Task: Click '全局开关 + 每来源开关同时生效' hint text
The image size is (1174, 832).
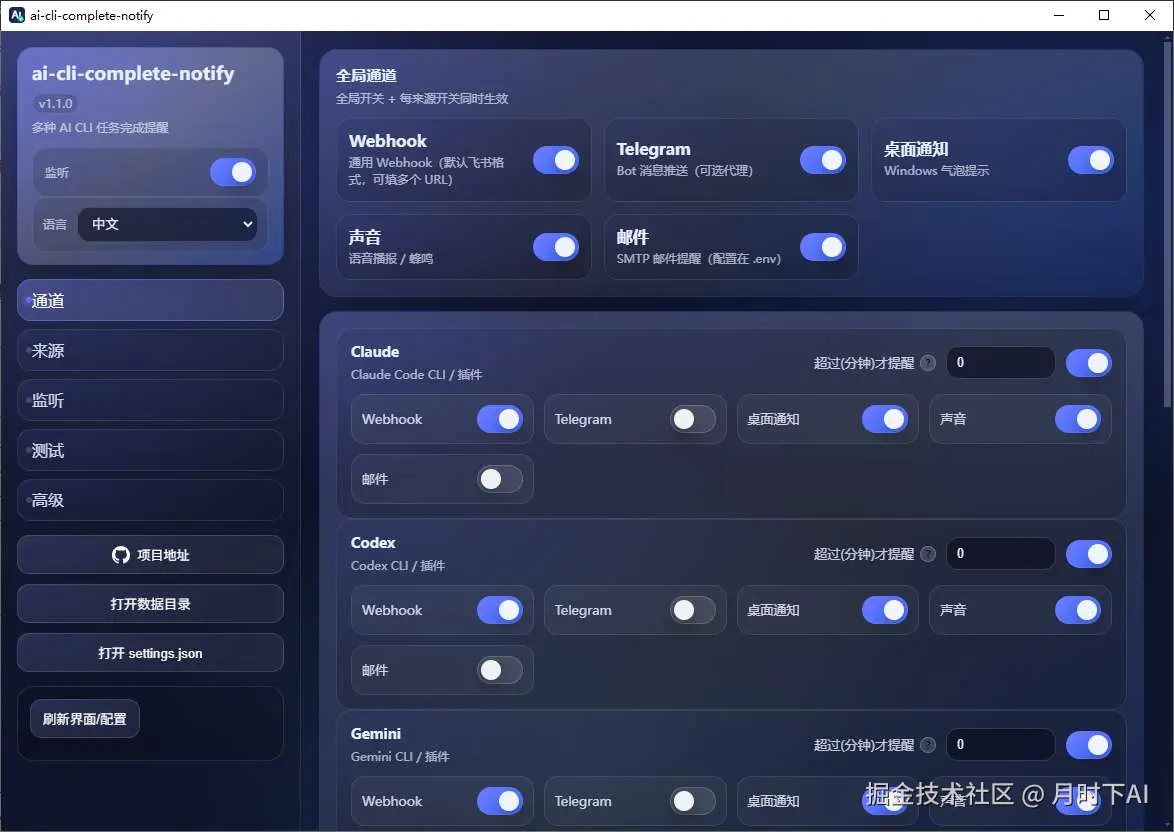Action: (422, 99)
